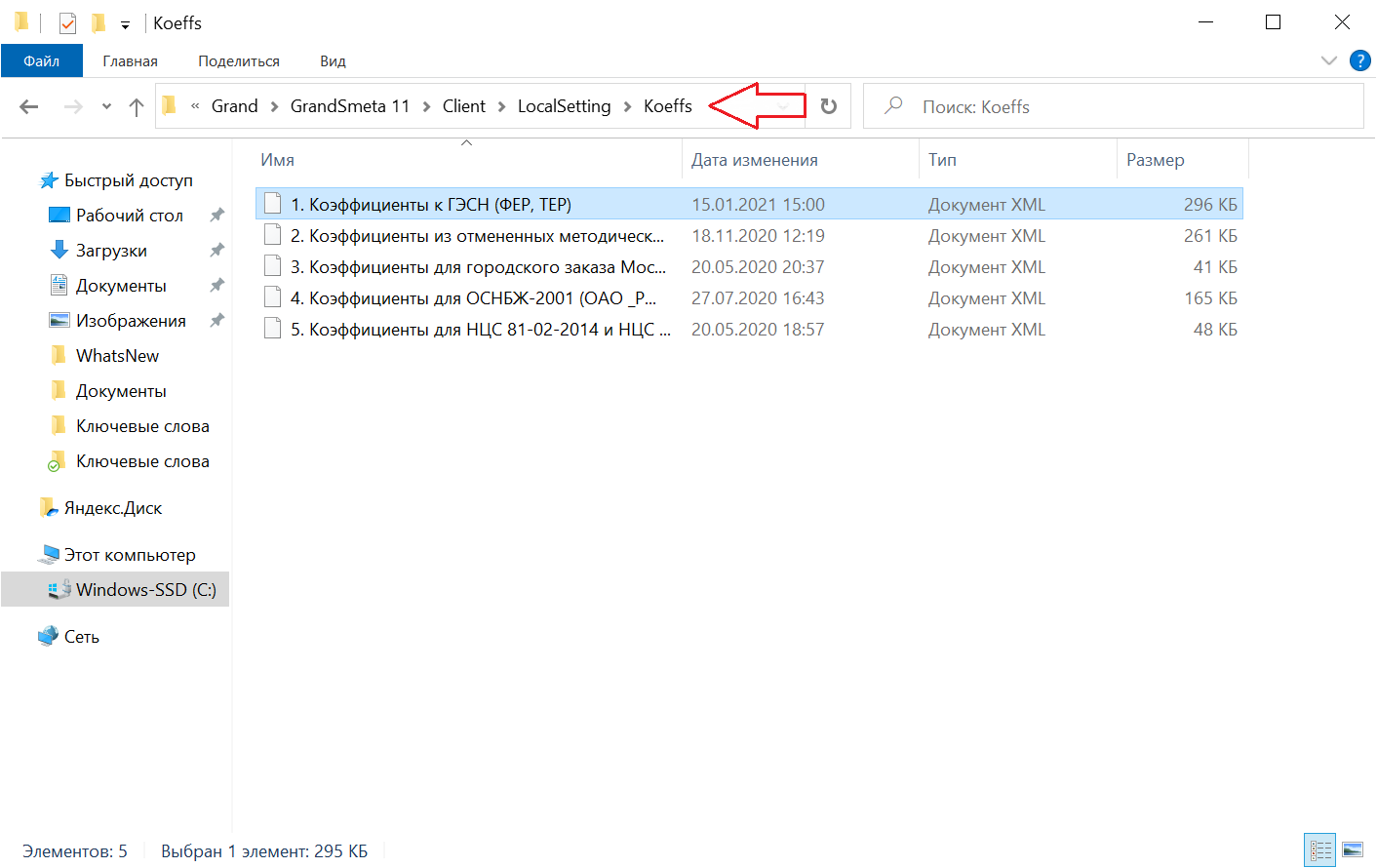Switch to details view in status bar

coord(1320,850)
